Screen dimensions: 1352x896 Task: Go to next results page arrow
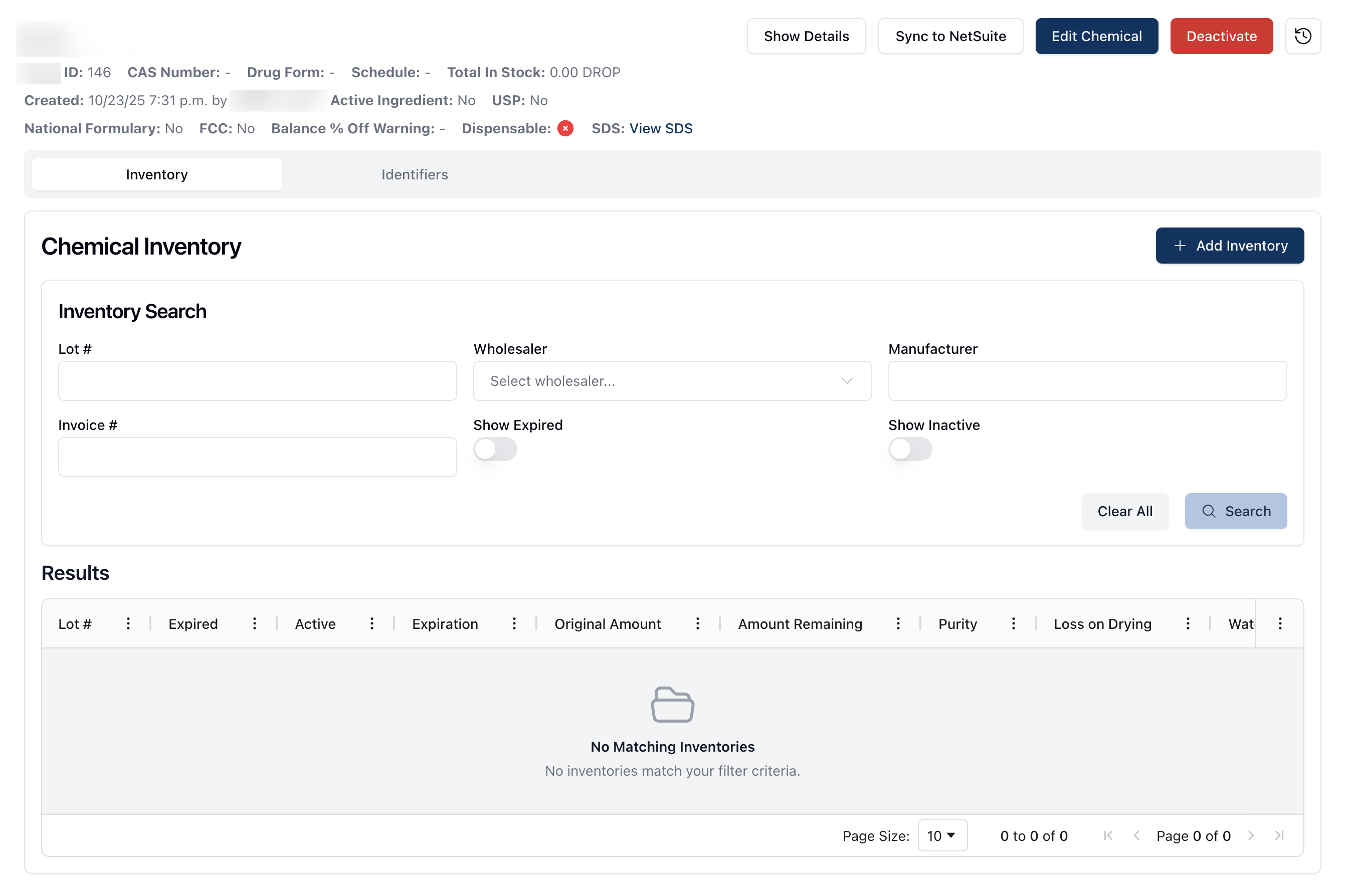coord(1251,835)
